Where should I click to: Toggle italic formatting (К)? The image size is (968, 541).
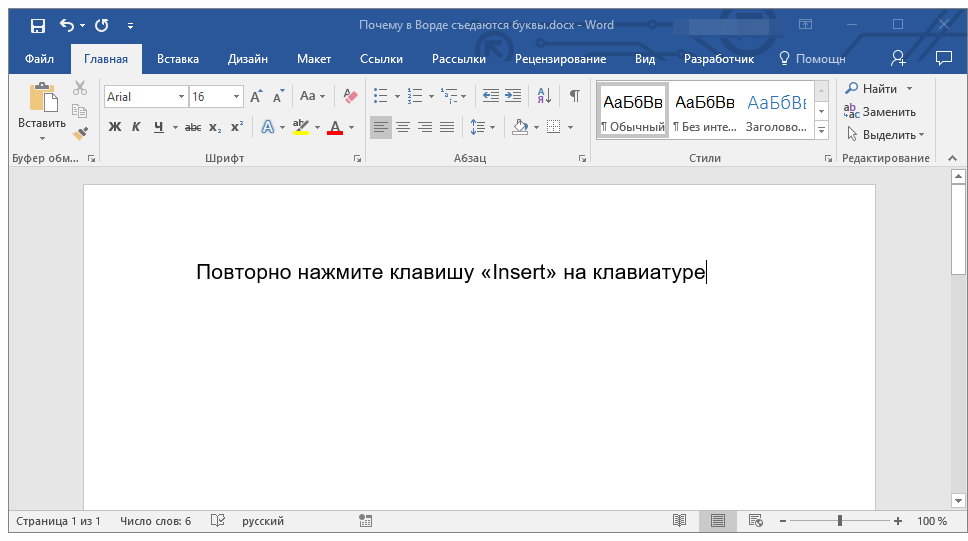tap(136, 127)
